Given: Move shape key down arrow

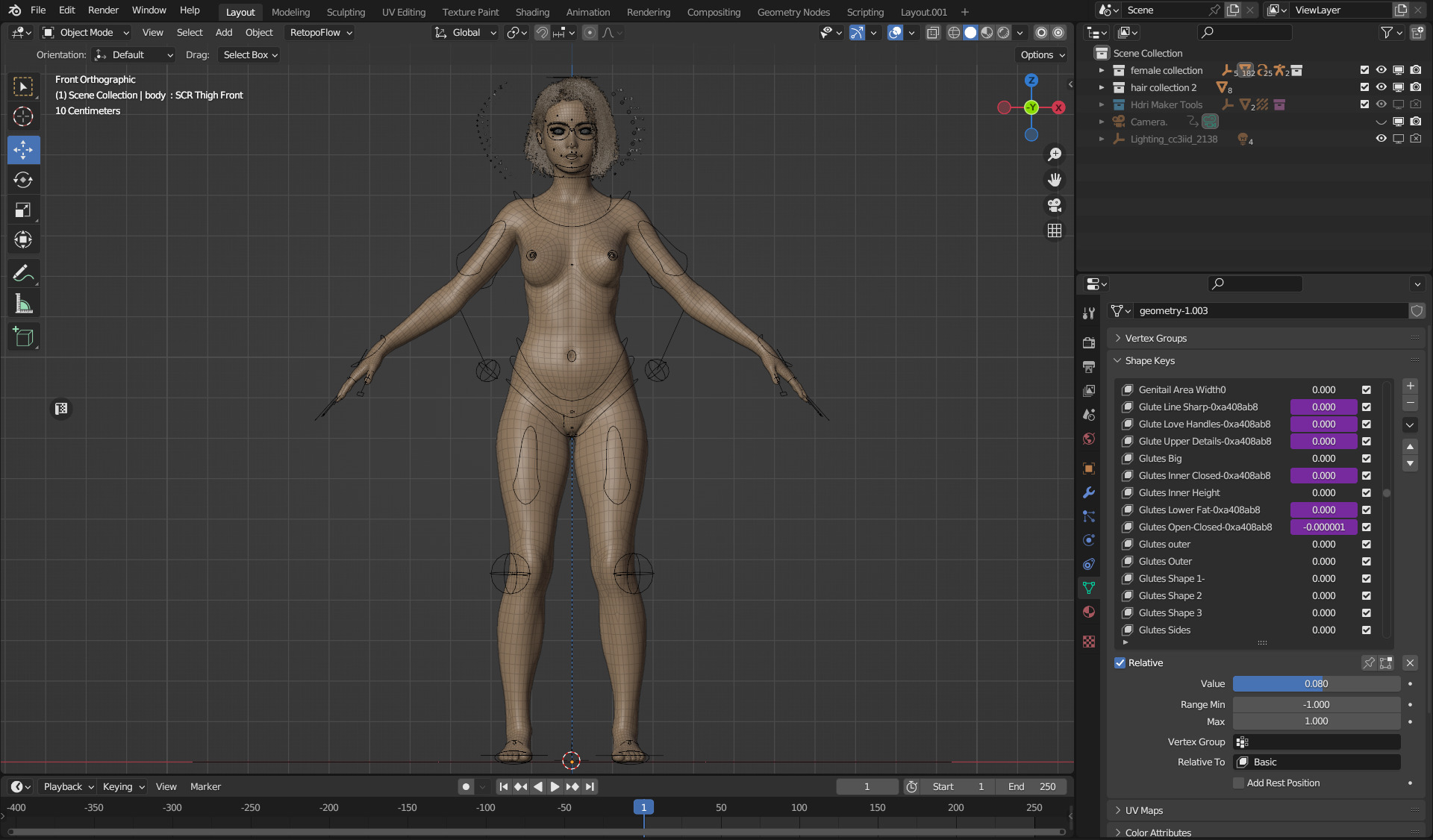Looking at the screenshot, I should (1410, 463).
